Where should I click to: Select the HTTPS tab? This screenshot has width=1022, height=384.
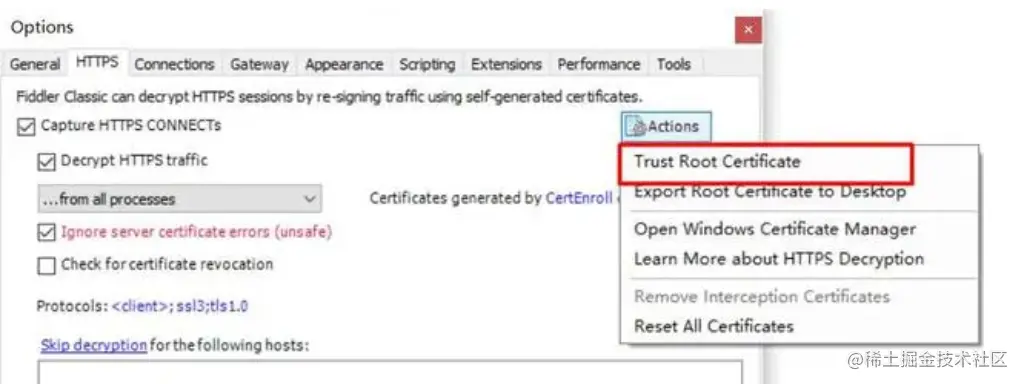97,62
